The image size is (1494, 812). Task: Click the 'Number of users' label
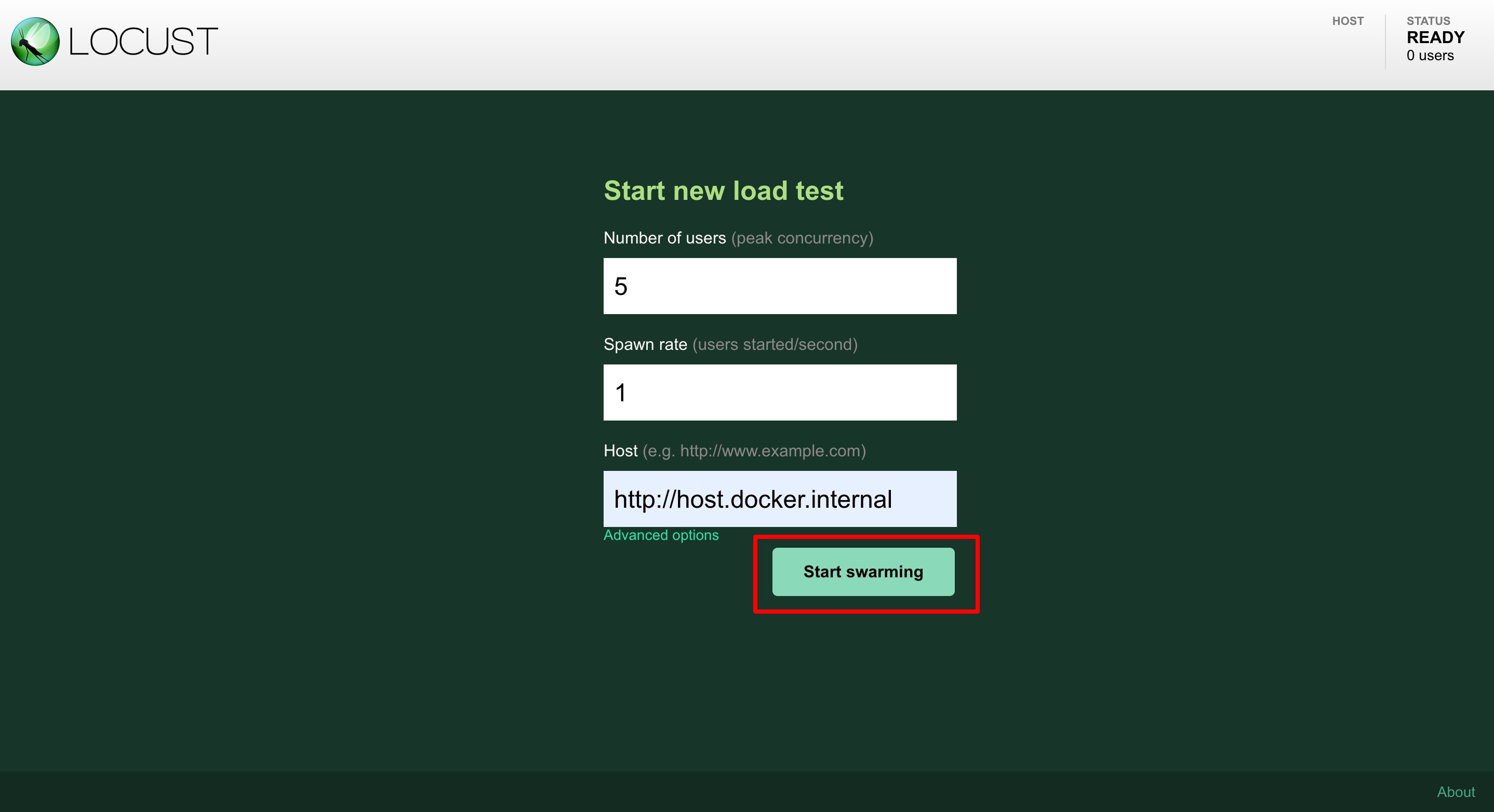(664, 238)
